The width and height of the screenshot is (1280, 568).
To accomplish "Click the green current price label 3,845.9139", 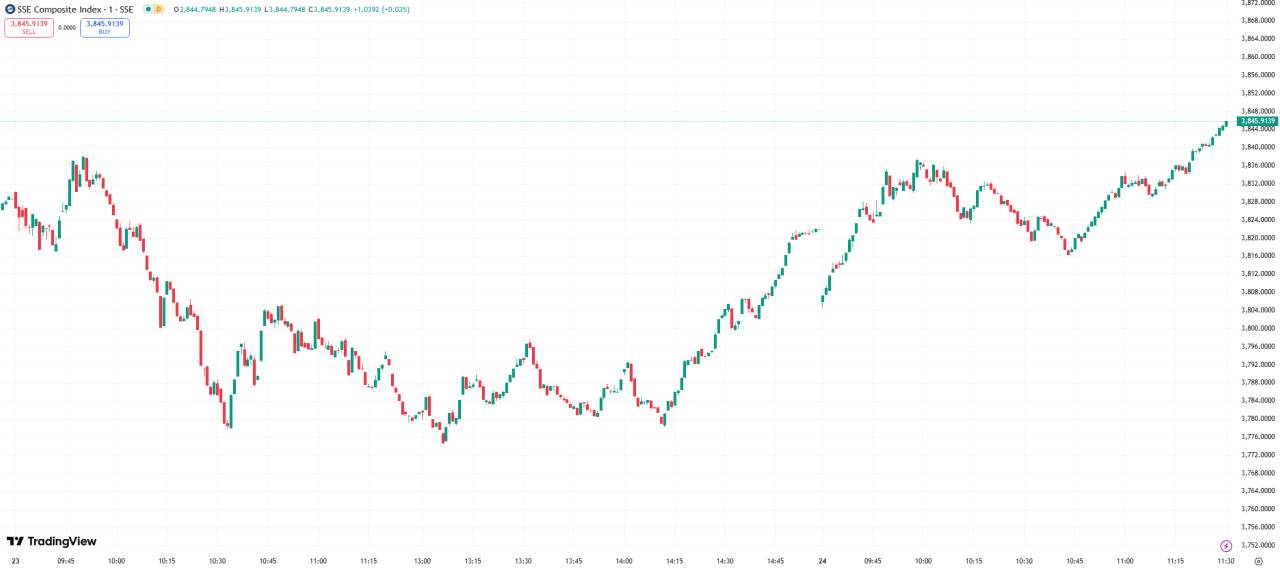I will pyautogui.click(x=1257, y=121).
